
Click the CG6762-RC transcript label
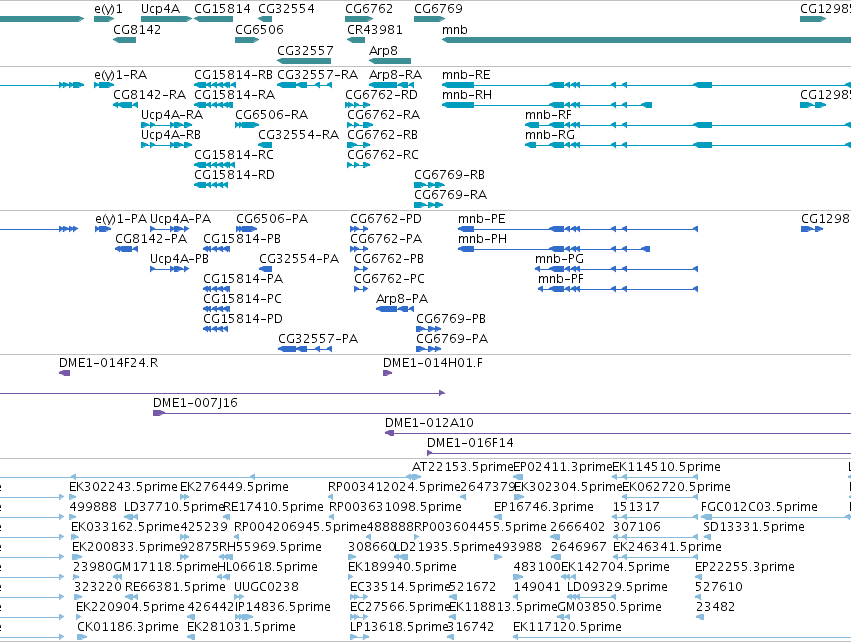point(383,155)
